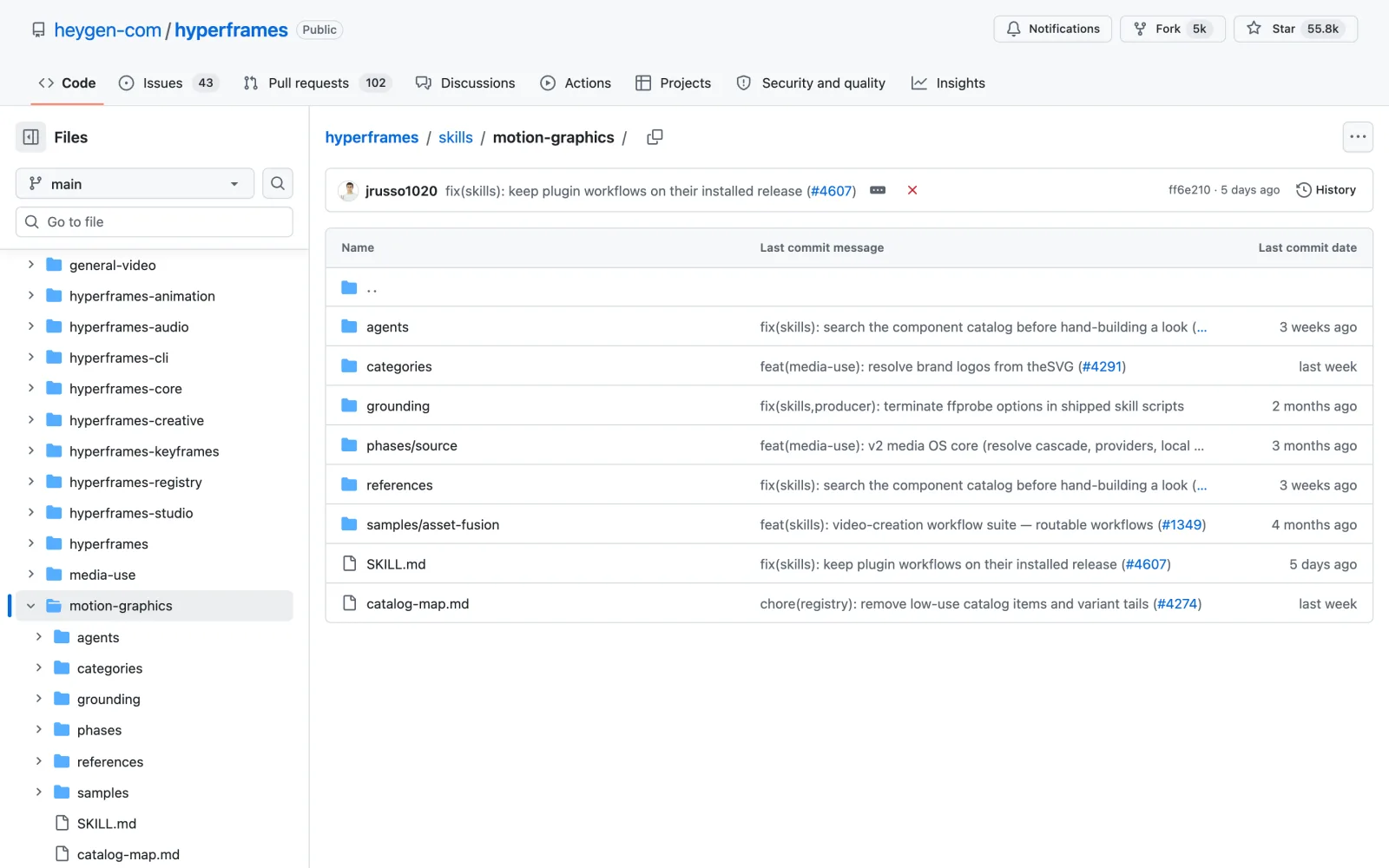Open commit ff6e210 hash link
This screenshot has width=1389, height=868.
[1189, 190]
